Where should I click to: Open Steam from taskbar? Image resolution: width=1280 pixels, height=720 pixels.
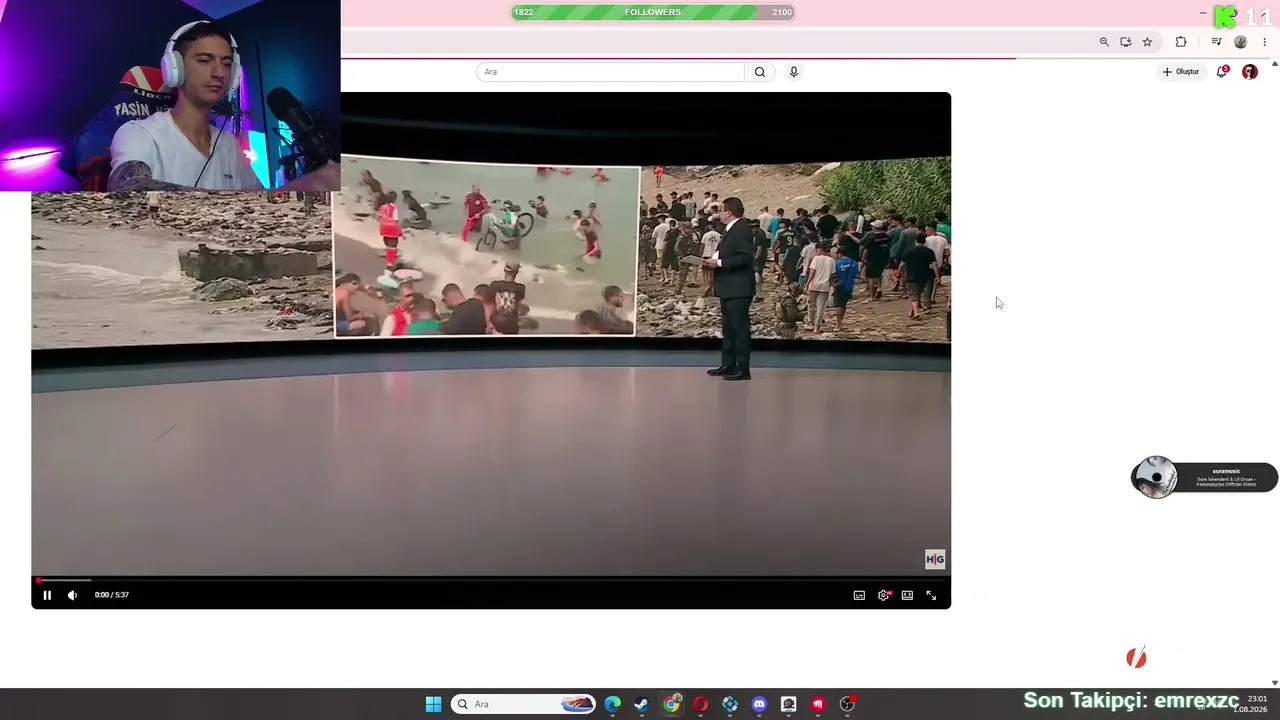click(x=641, y=704)
